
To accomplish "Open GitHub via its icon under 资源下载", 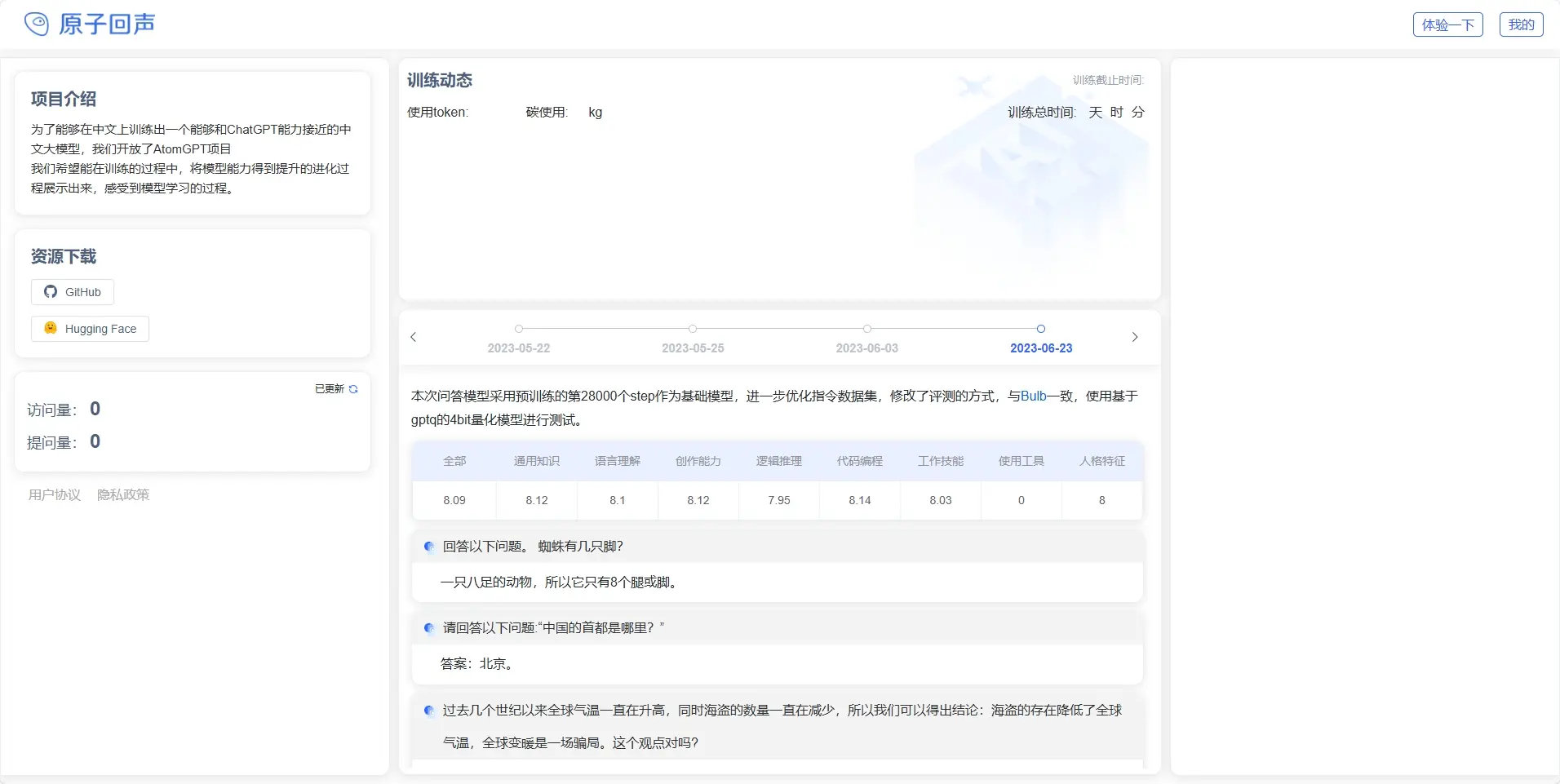I will click(51, 291).
